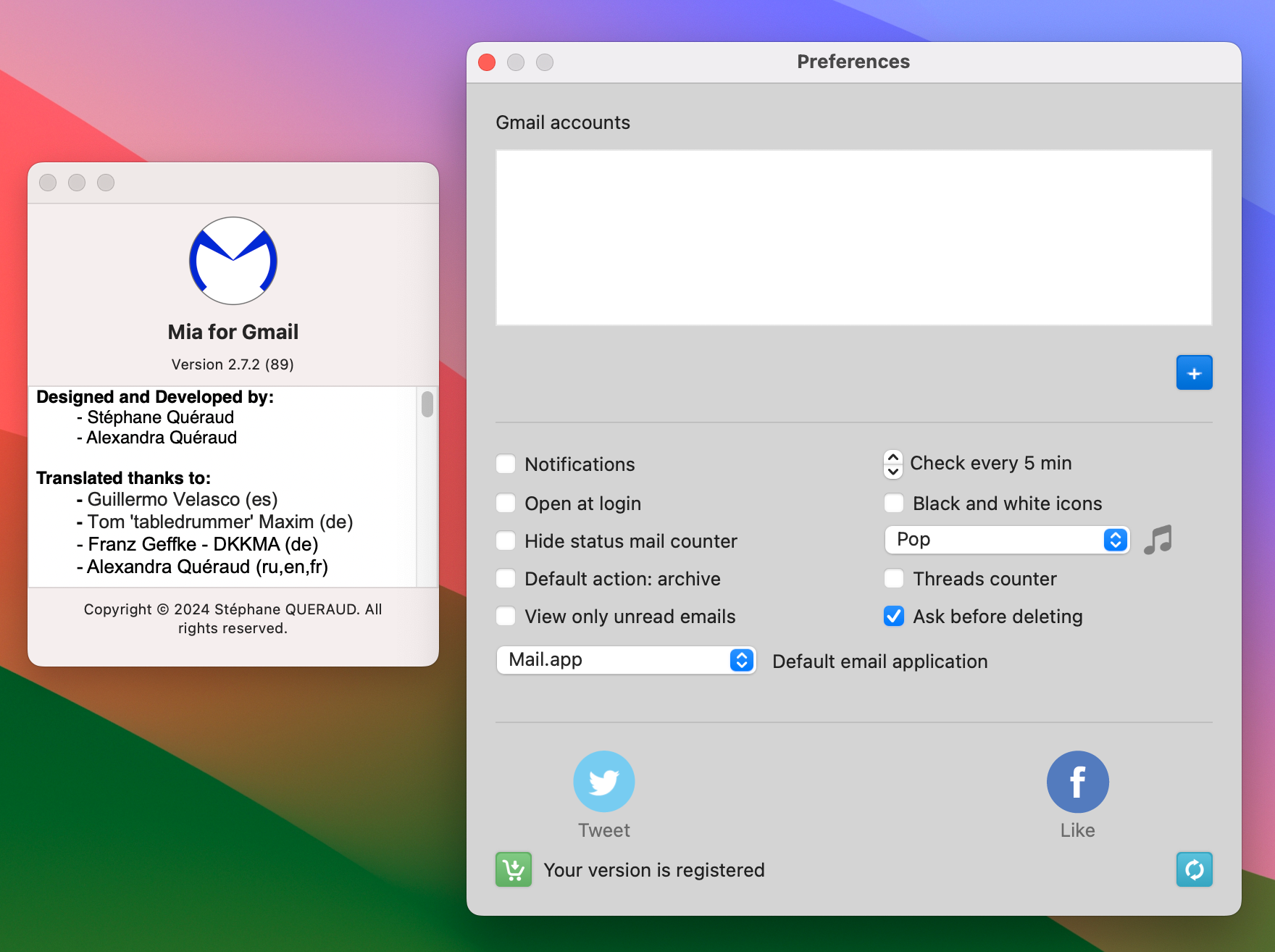Click 'Default email application' label
This screenshot has width=1275, height=952.
click(879, 661)
